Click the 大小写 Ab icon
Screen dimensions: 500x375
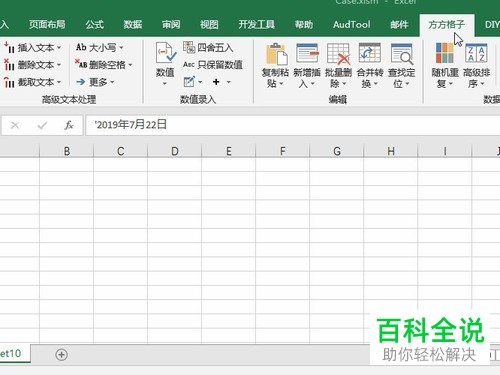81,47
